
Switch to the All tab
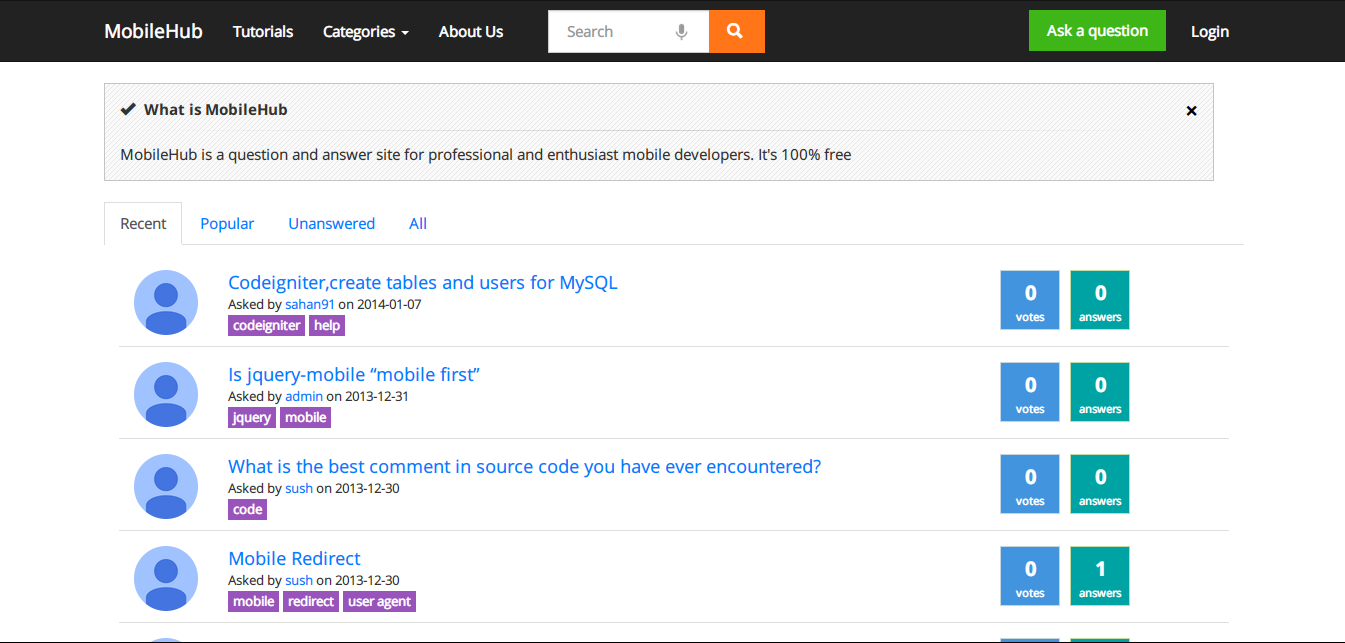[418, 224]
